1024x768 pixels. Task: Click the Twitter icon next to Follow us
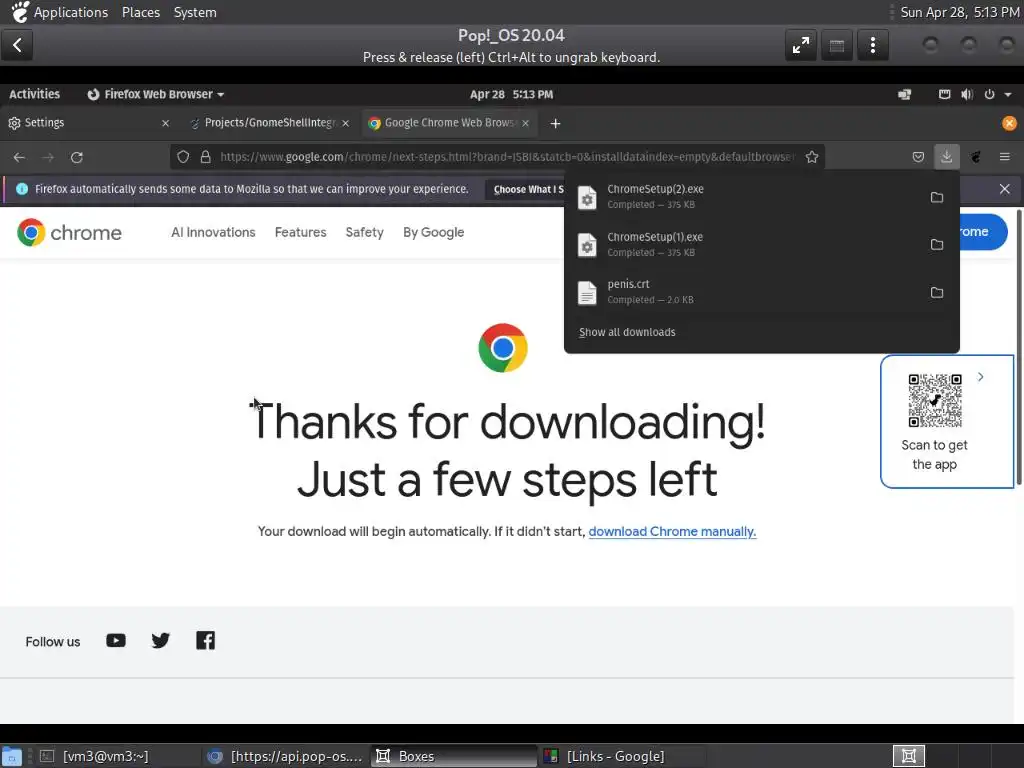[x=160, y=641]
